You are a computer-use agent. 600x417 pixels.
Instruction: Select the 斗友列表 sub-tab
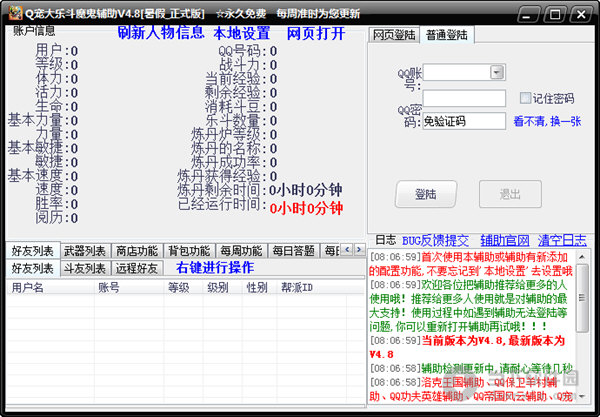tap(85, 268)
